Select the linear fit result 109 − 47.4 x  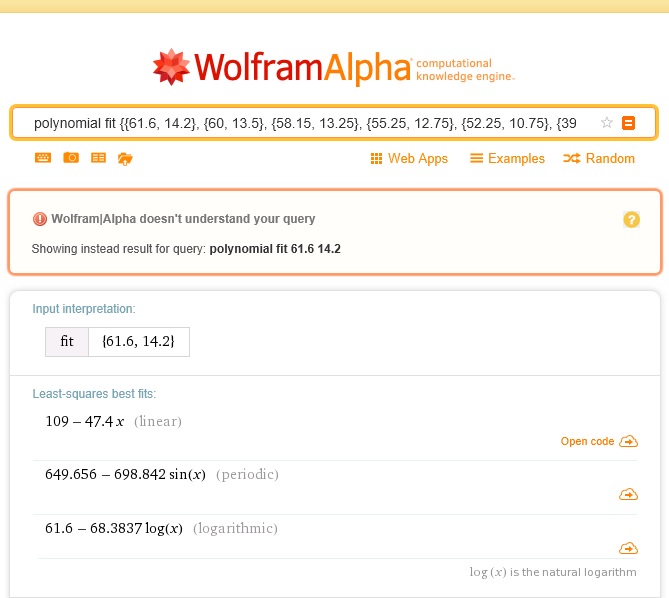click(85, 421)
